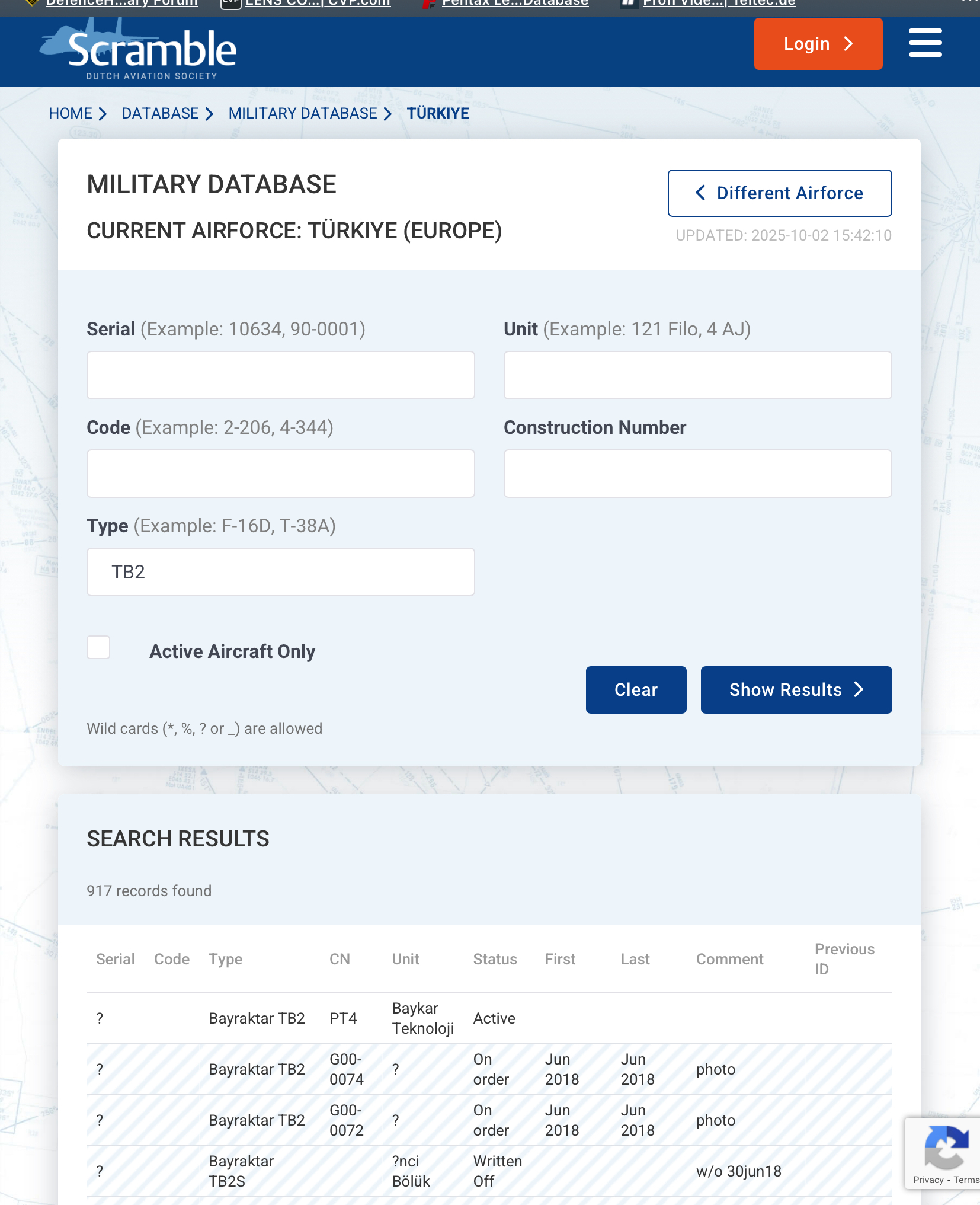
Task: Click the Code input field
Action: [x=280, y=474]
